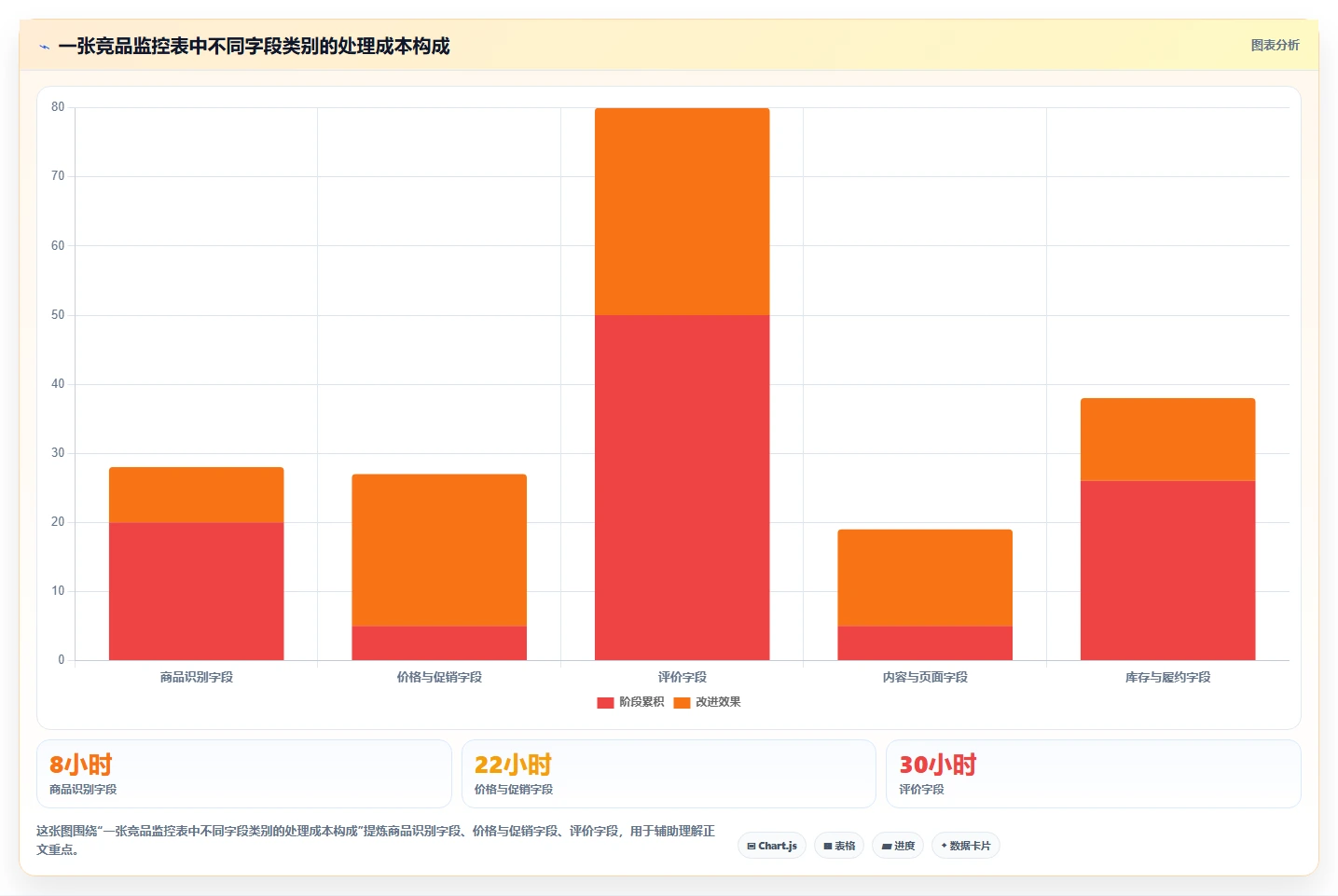Click the 30小时 data card

pos(1093,774)
